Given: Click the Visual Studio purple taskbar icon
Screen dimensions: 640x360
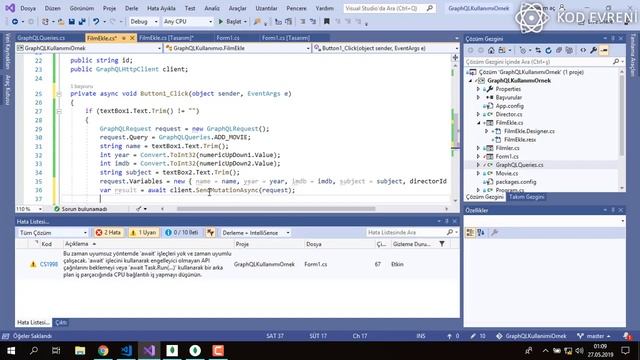Looking at the screenshot, I should pos(149,351).
